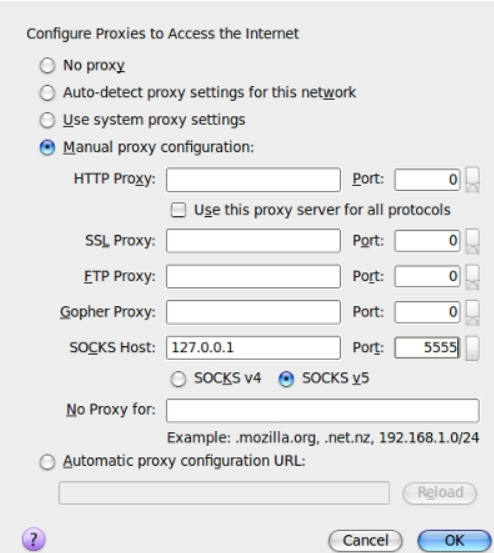Click the Cancel button
Image resolution: width=494 pixels, height=553 pixels.
click(365, 540)
